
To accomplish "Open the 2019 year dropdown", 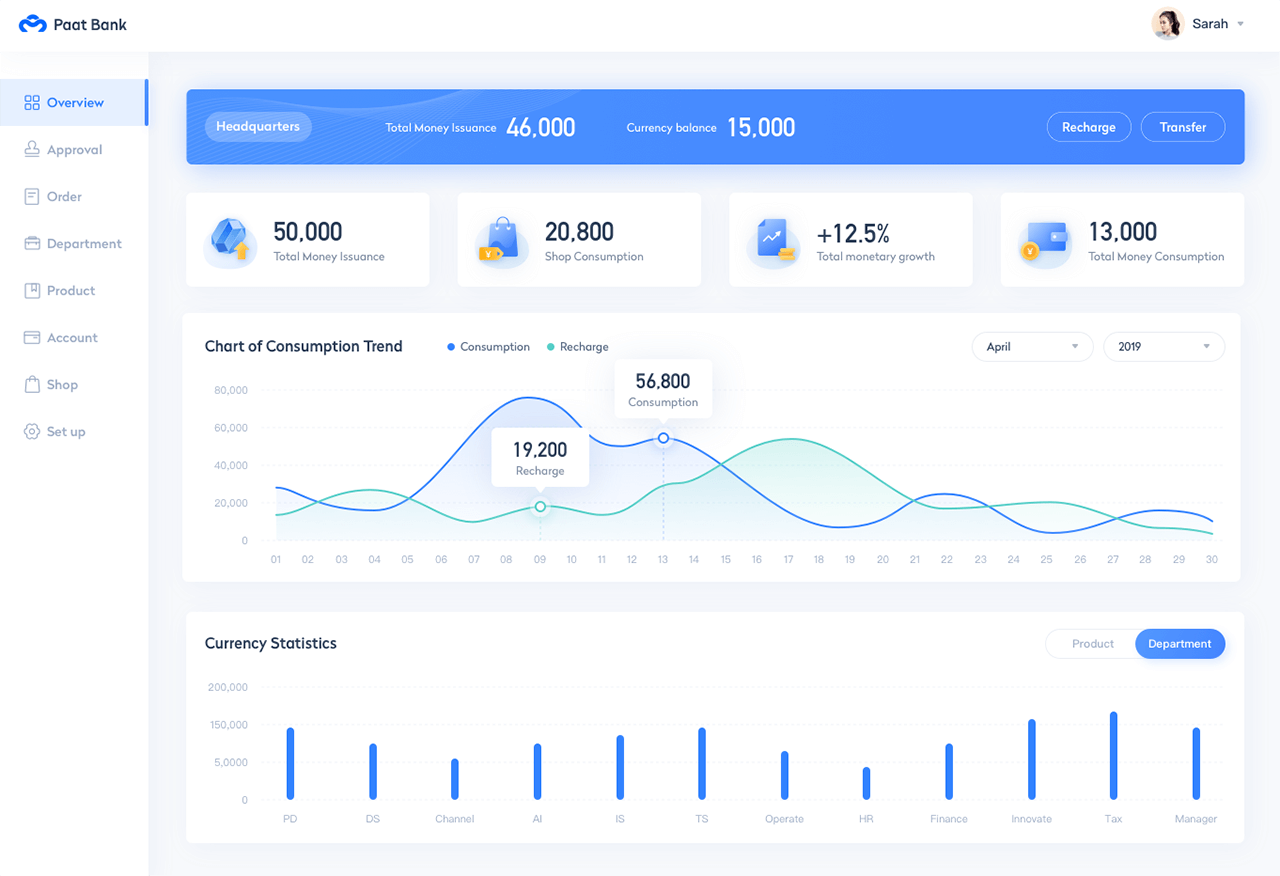I will 1164,347.
